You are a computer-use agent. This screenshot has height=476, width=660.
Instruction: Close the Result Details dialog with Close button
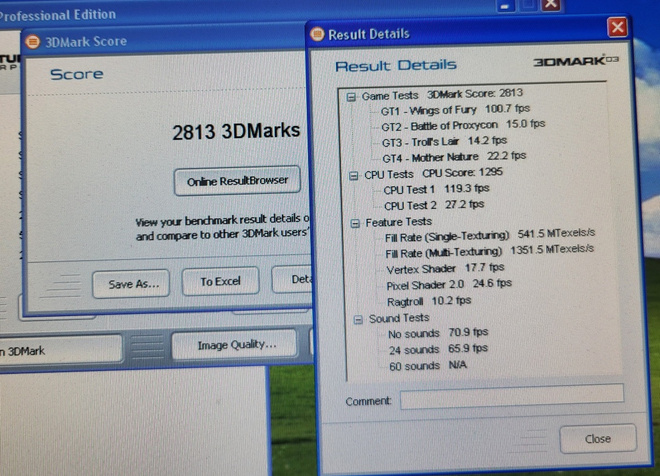click(x=598, y=439)
